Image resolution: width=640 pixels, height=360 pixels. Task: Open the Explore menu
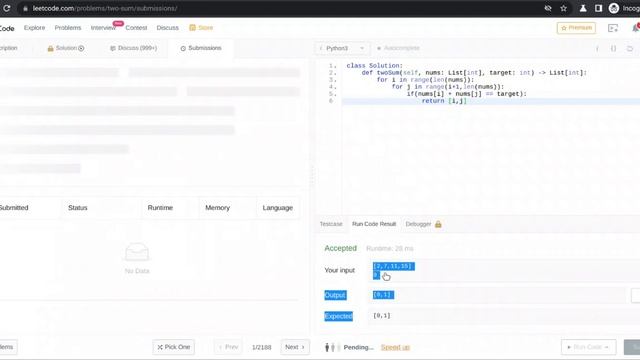click(x=34, y=28)
